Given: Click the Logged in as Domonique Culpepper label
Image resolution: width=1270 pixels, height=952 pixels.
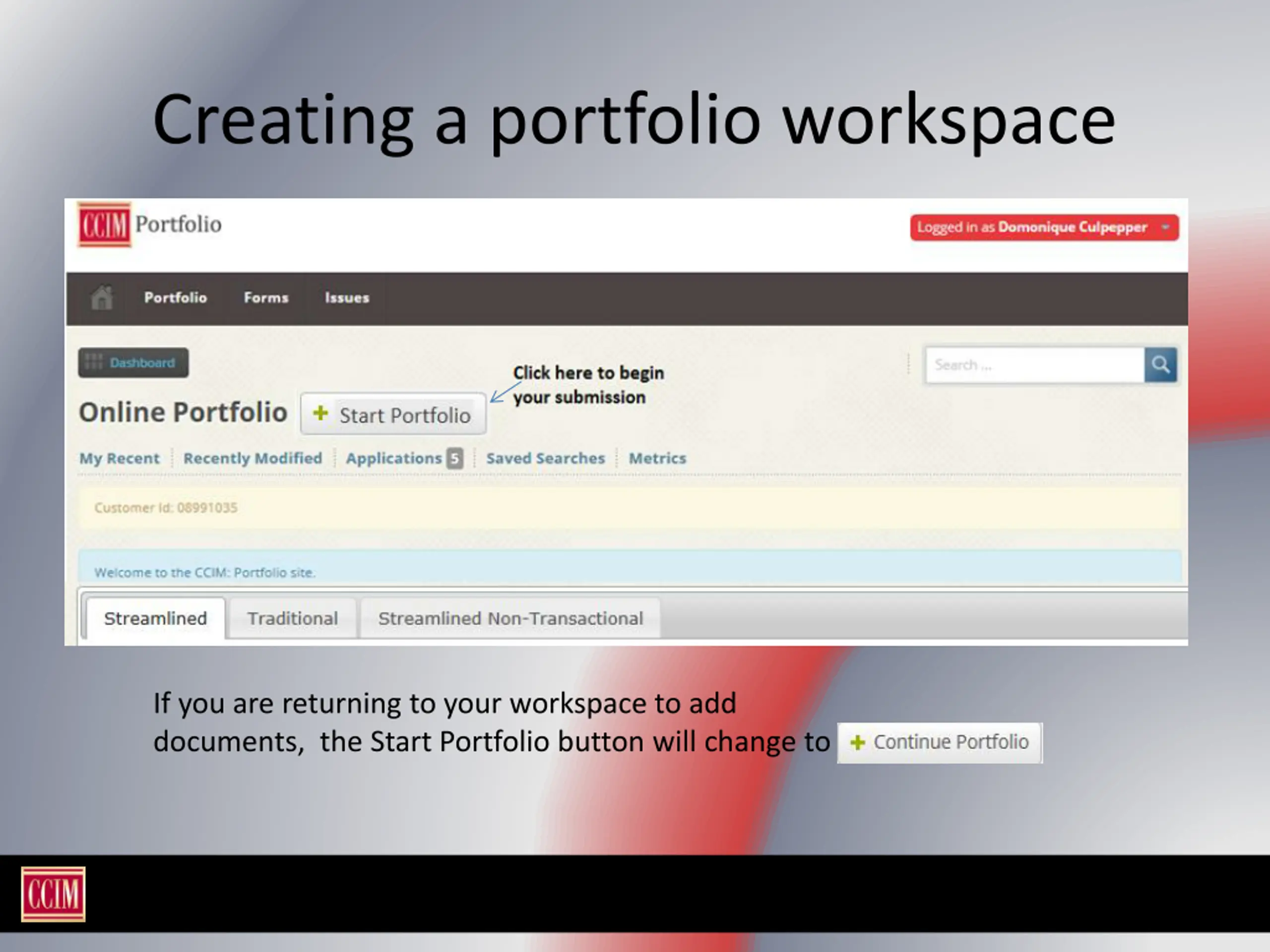Looking at the screenshot, I should point(1032,227).
